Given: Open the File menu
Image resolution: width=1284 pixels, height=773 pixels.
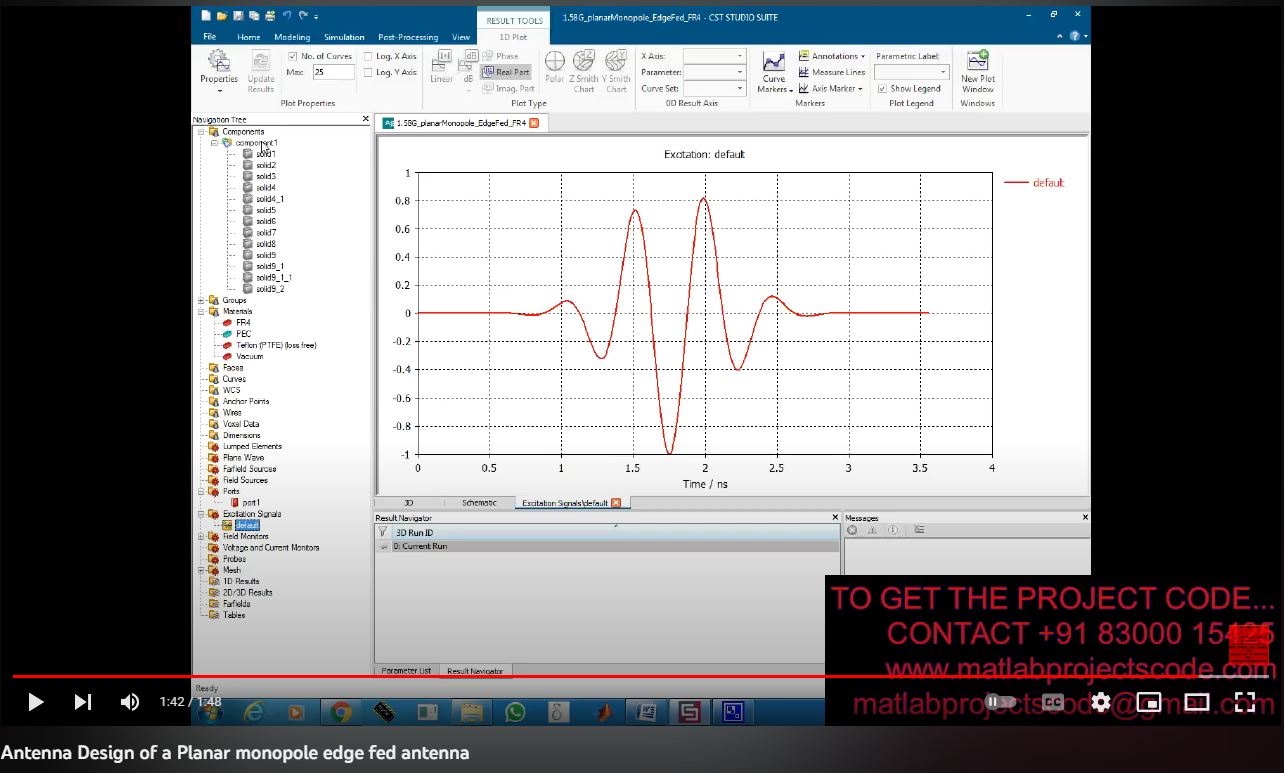Looking at the screenshot, I should coord(210,37).
